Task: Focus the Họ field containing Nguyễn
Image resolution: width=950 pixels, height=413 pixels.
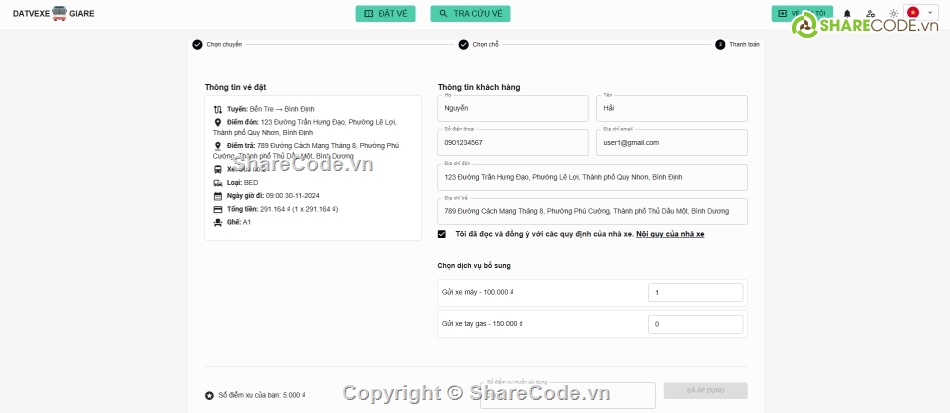Action: coord(513,108)
